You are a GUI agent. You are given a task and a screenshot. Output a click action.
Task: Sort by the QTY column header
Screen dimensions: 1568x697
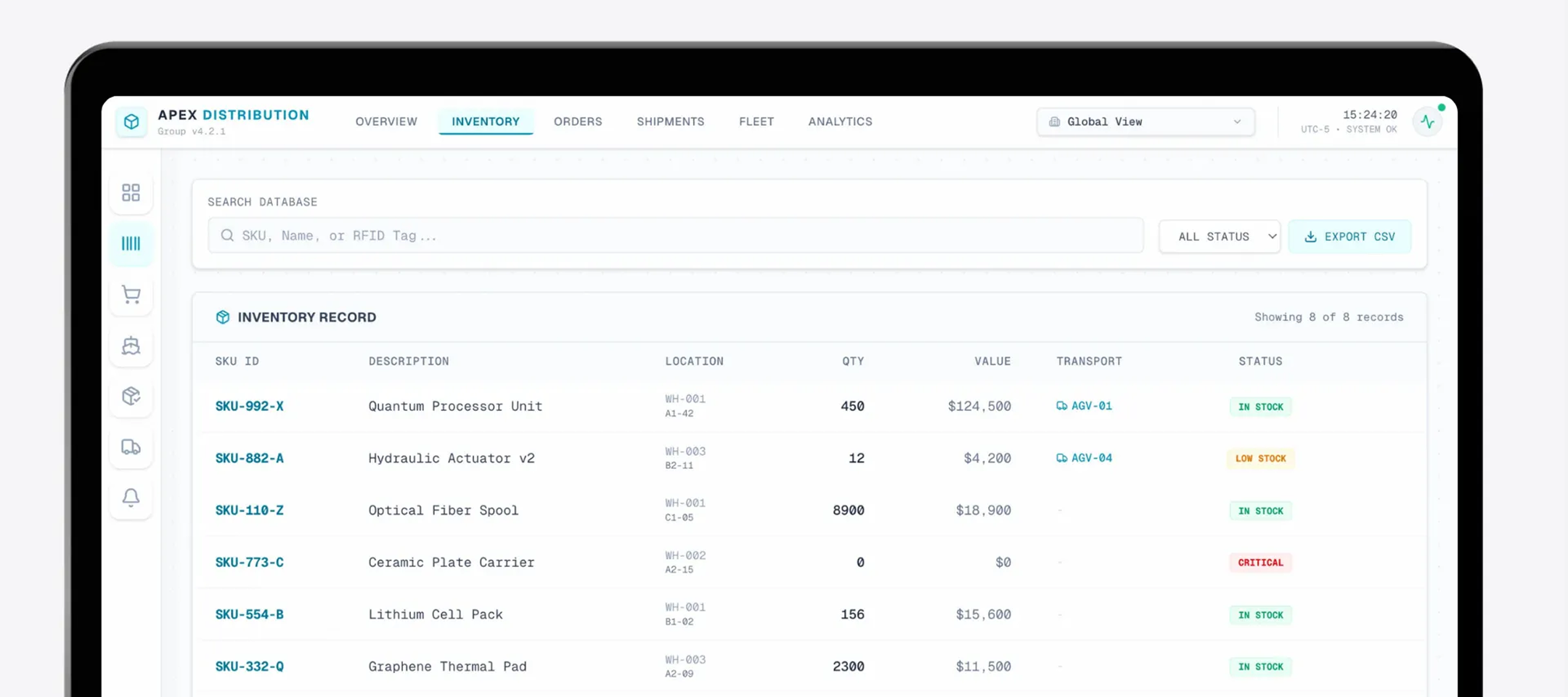(x=853, y=361)
